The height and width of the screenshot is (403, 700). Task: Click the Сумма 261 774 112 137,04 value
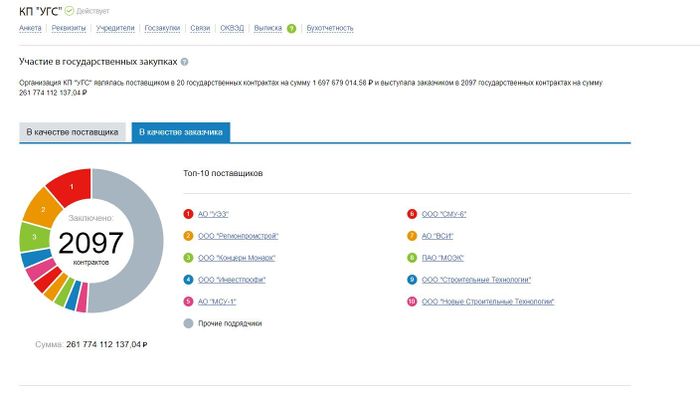pyautogui.click(x=107, y=345)
